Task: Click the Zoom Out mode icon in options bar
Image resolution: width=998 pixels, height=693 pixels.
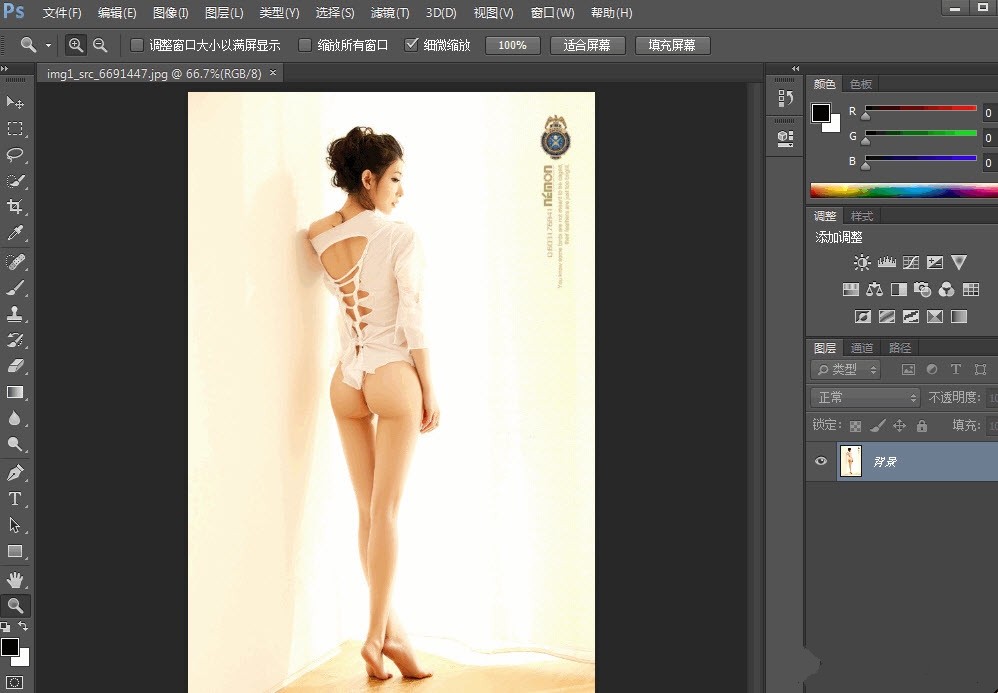Action: click(x=100, y=45)
